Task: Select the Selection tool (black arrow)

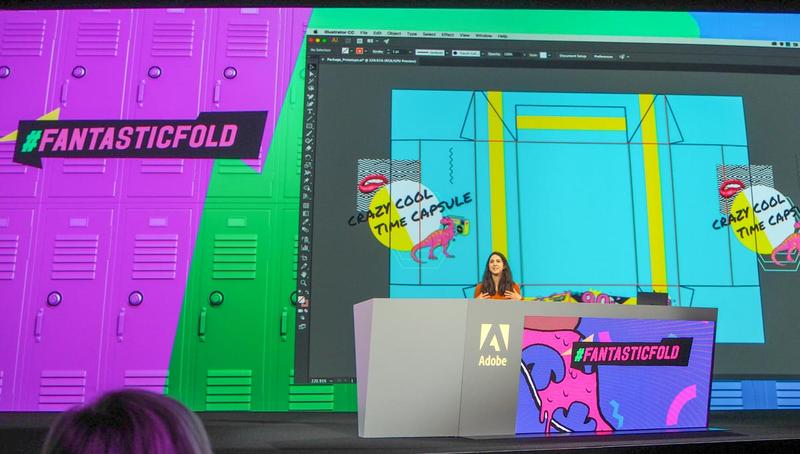Action: point(310,67)
